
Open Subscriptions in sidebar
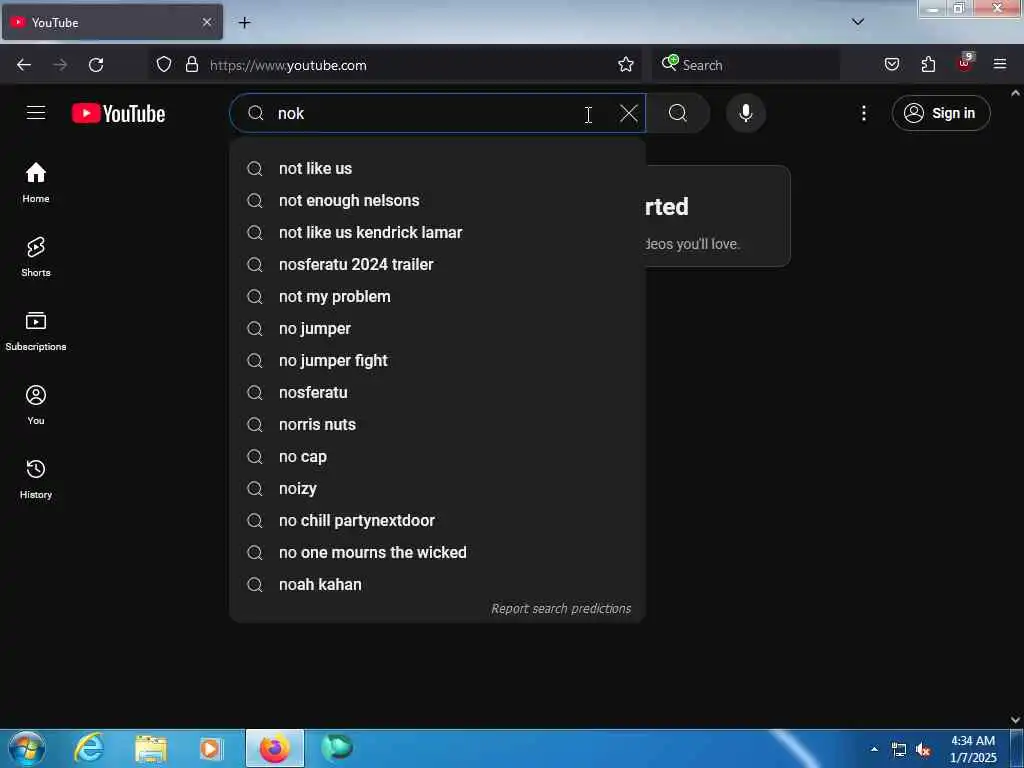click(x=36, y=331)
